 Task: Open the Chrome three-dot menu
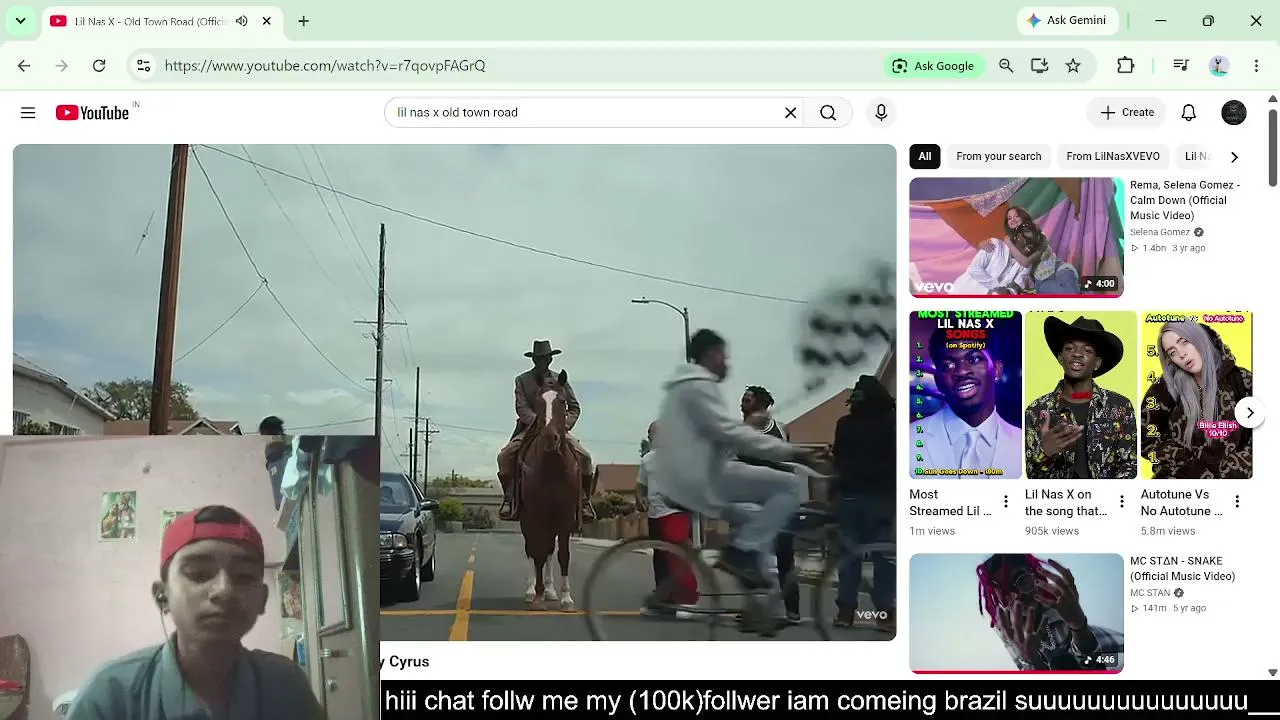click(x=1256, y=66)
